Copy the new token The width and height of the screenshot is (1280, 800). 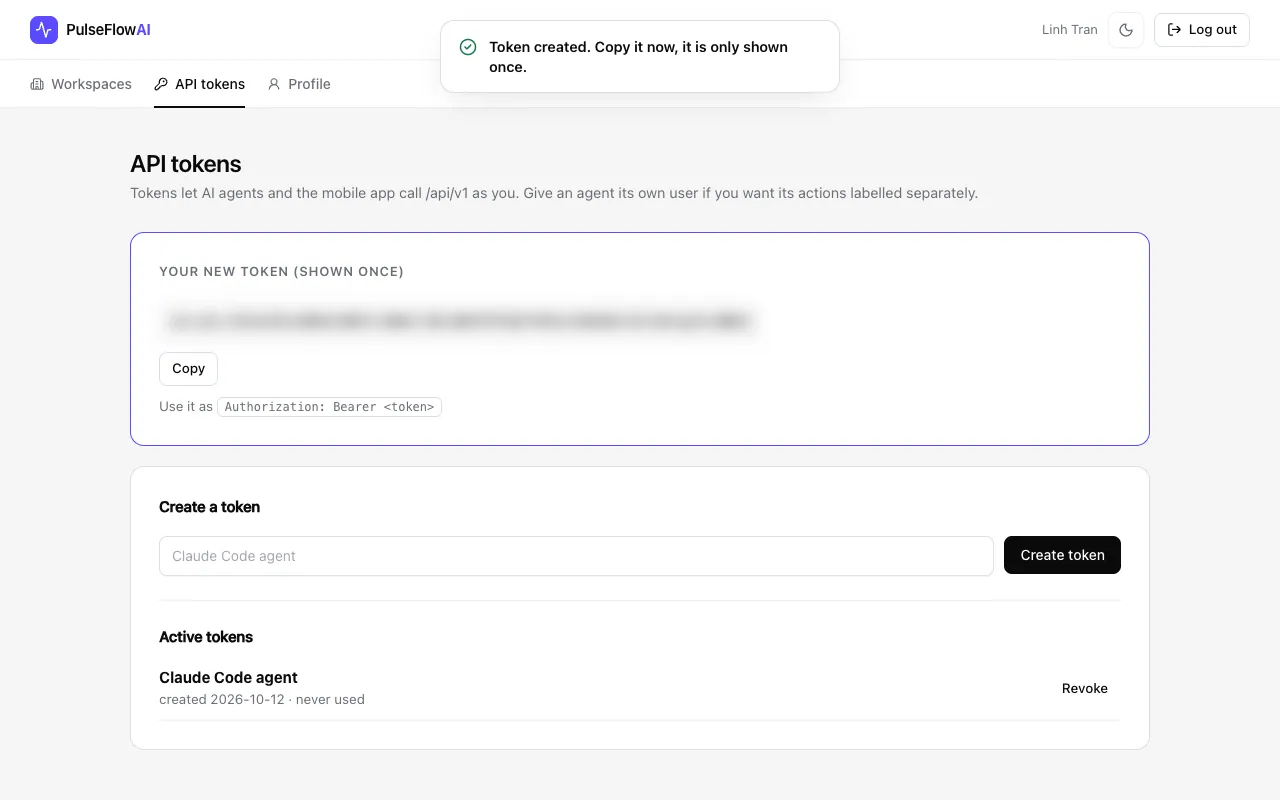click(x=188, y=369)
